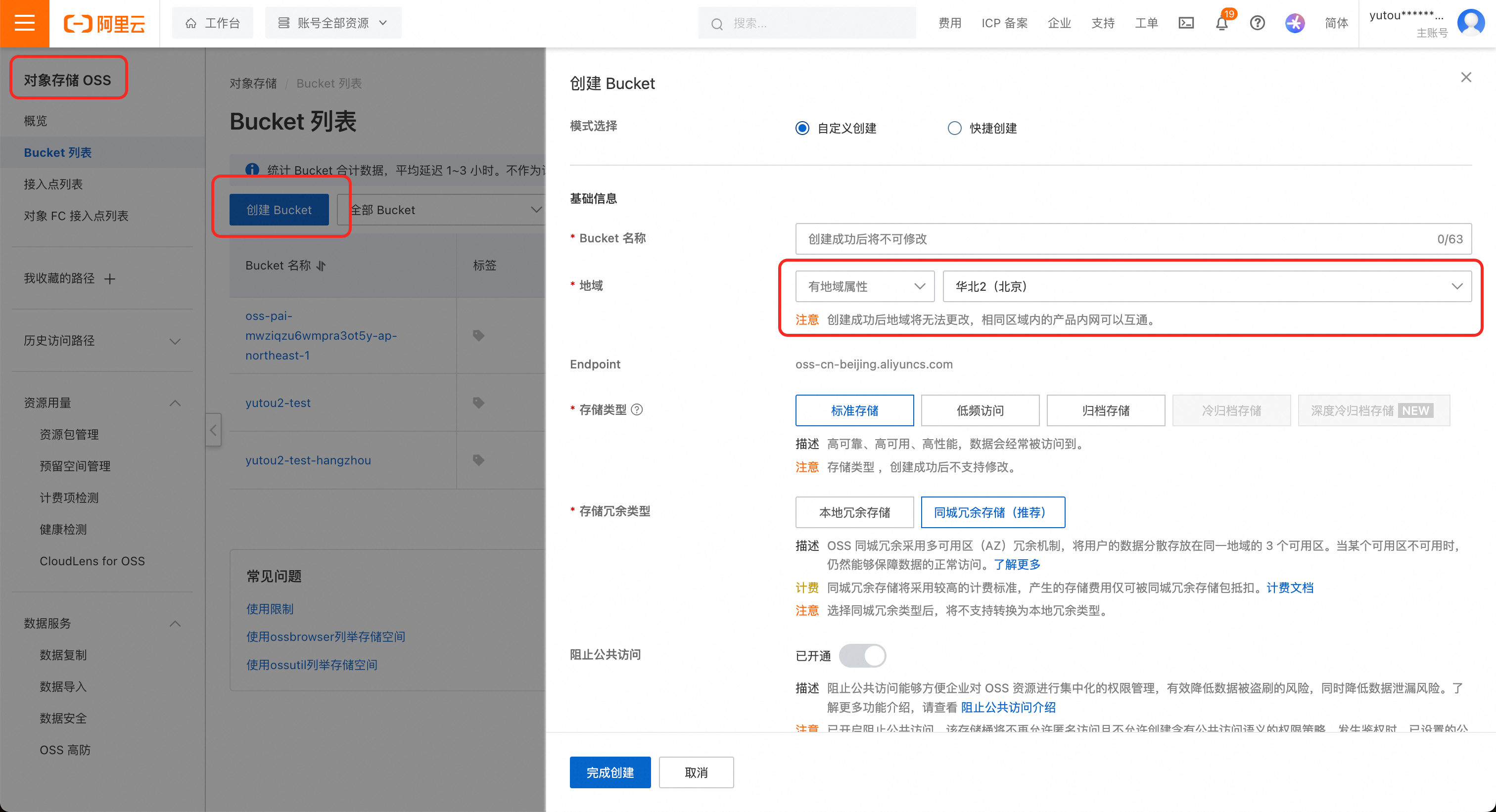Expand the 历史访问路径 section

pos(174,341)
